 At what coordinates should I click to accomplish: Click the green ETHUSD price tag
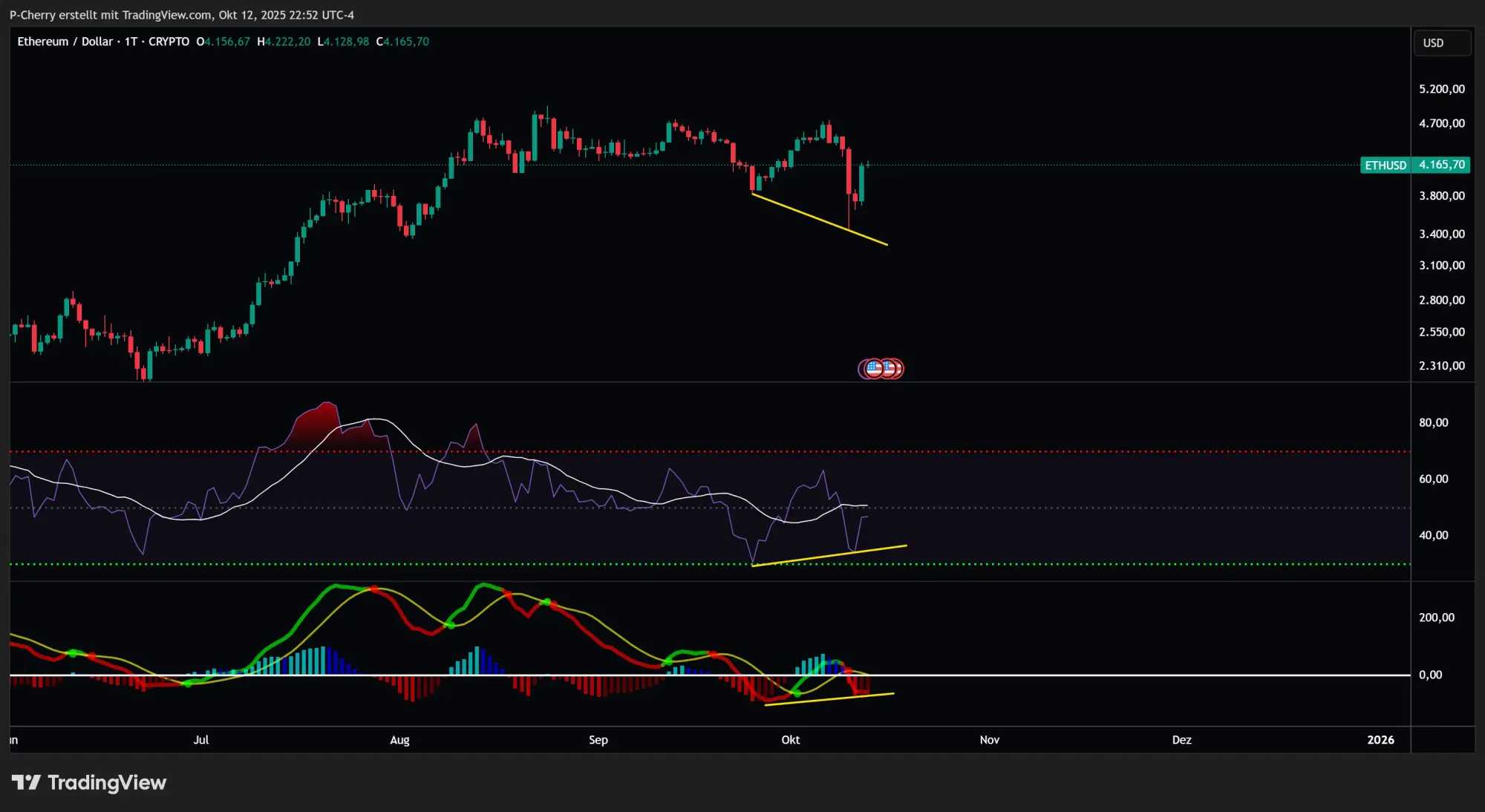pyautogui.click(x=1385, y=165)
